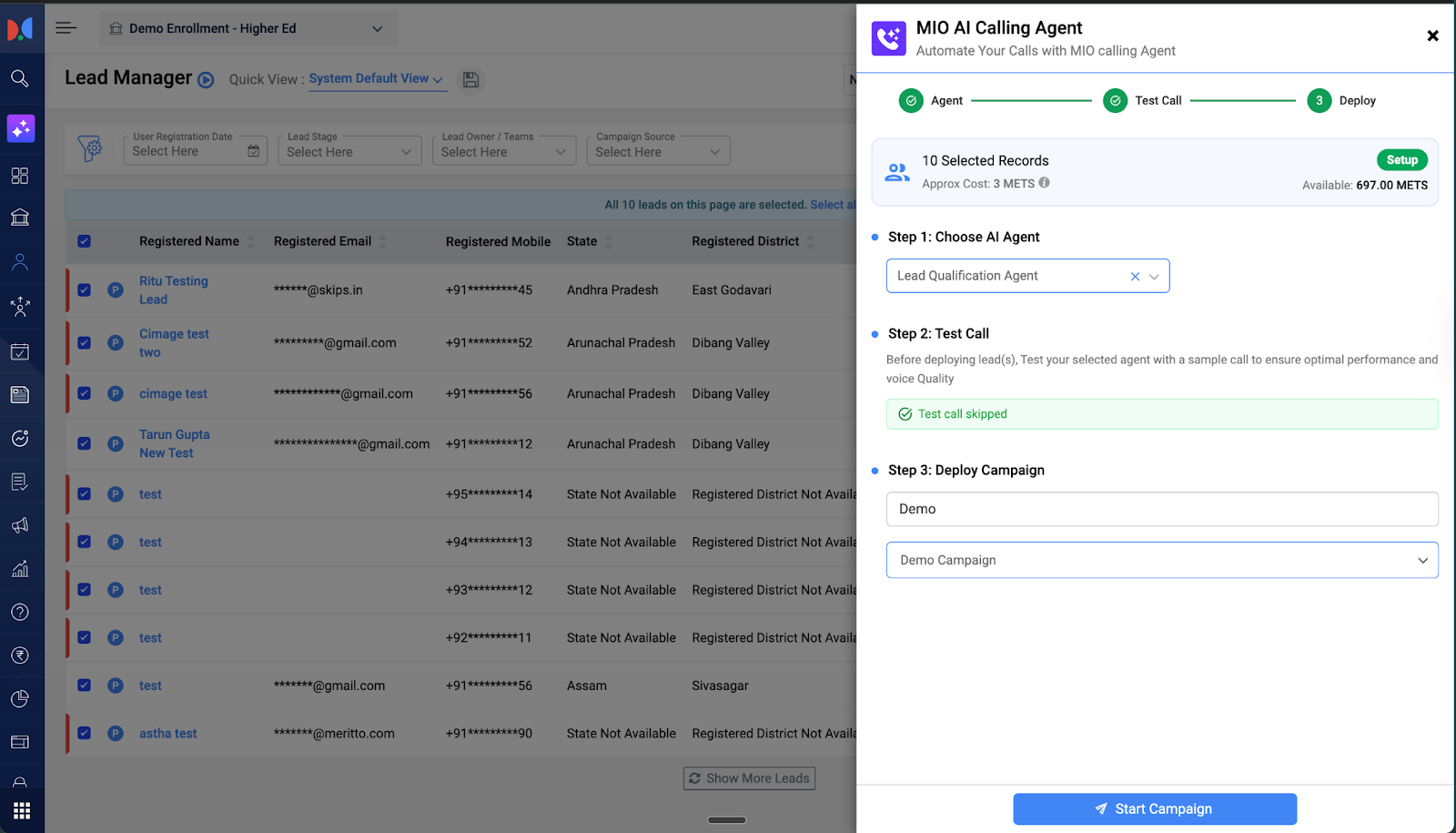Click the green Setup button
1456x833 pixels.
(x=1401, y=160)
